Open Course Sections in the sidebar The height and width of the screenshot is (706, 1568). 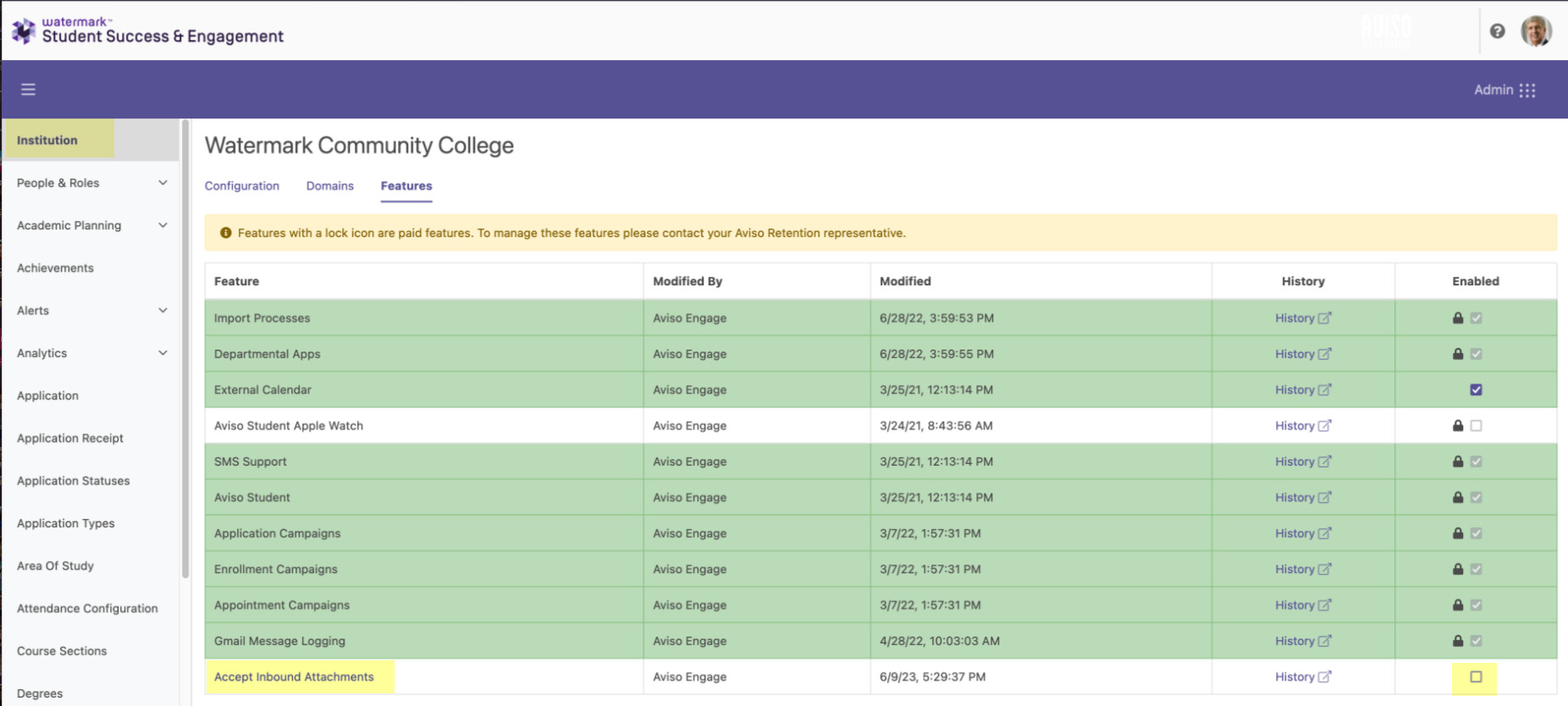coord(62,651)
